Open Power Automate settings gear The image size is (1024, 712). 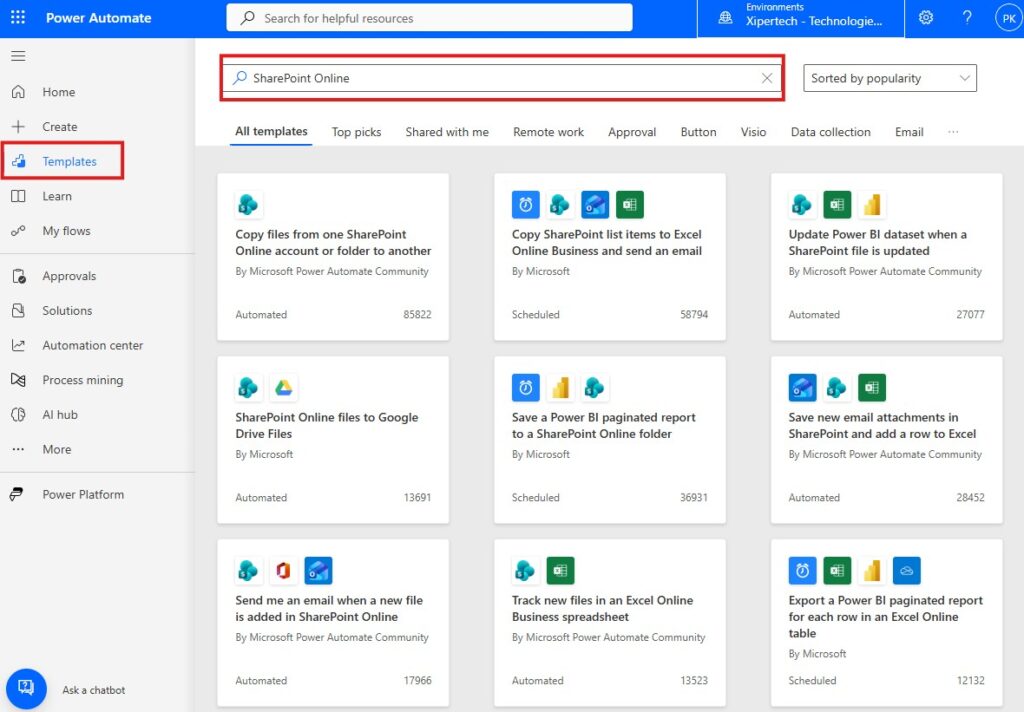click(x=926, y=17)
